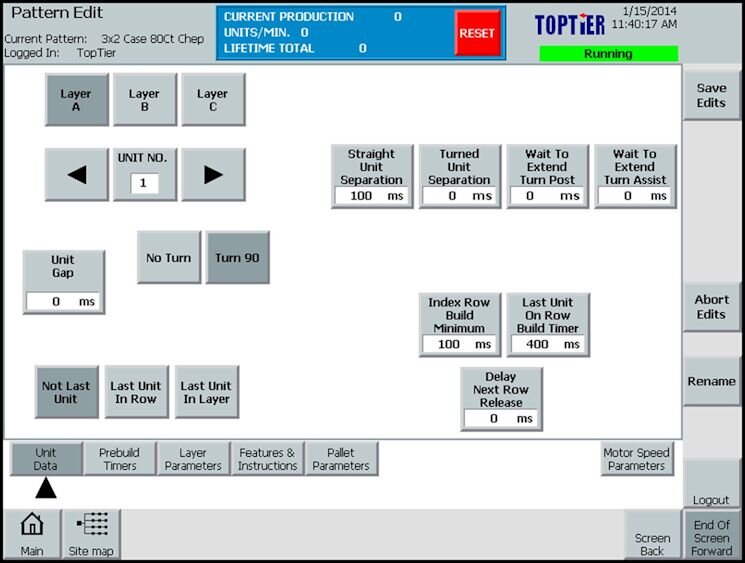Viewport: 745px width, 563px height.
Task: Open the Layer Parameters tab
Action: pyautogui.click(x=193, y=459)
